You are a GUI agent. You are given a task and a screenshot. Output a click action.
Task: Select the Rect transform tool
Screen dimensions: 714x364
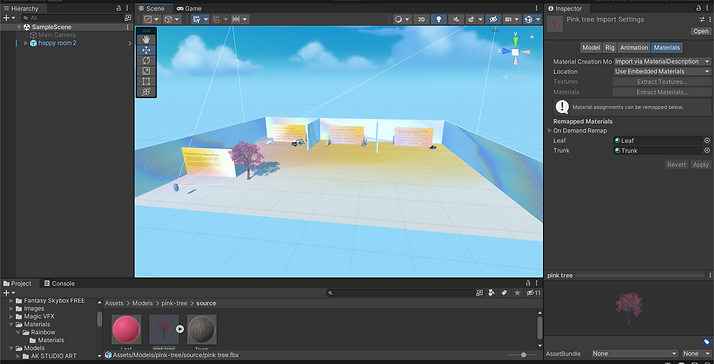pyautogui.click(x=146, y=82)
